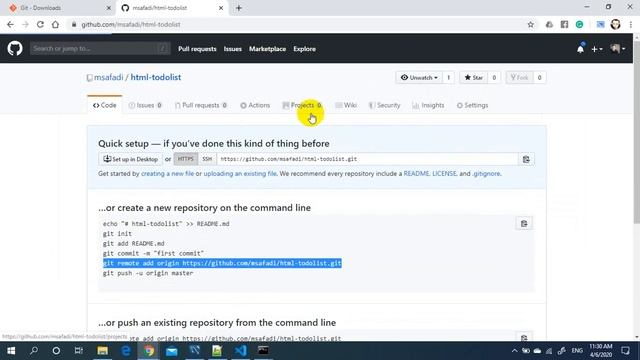
Task: Open Chrome from the taskbar
Action: [149, 351]
